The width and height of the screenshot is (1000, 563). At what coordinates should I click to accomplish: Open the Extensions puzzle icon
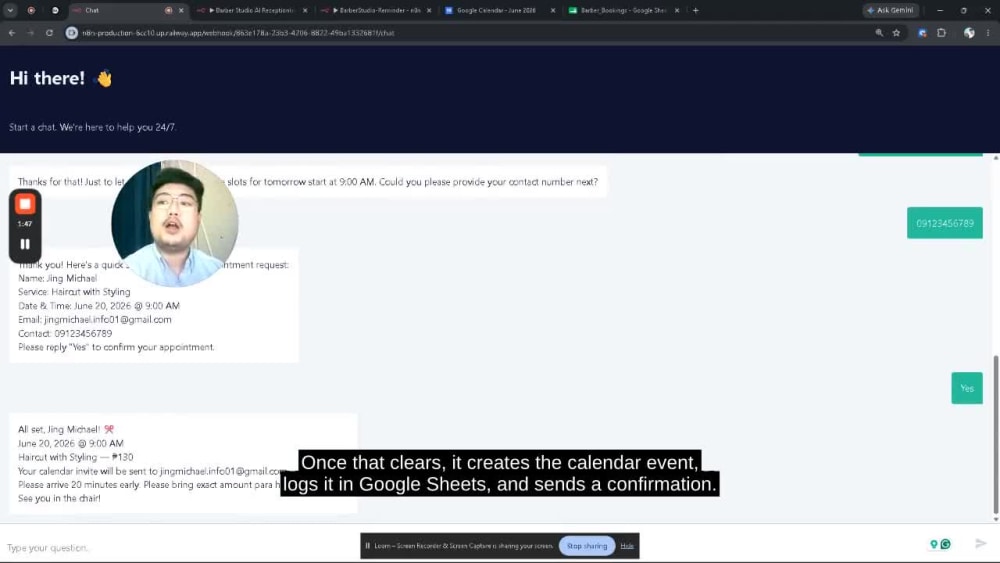tap(941, 33)
